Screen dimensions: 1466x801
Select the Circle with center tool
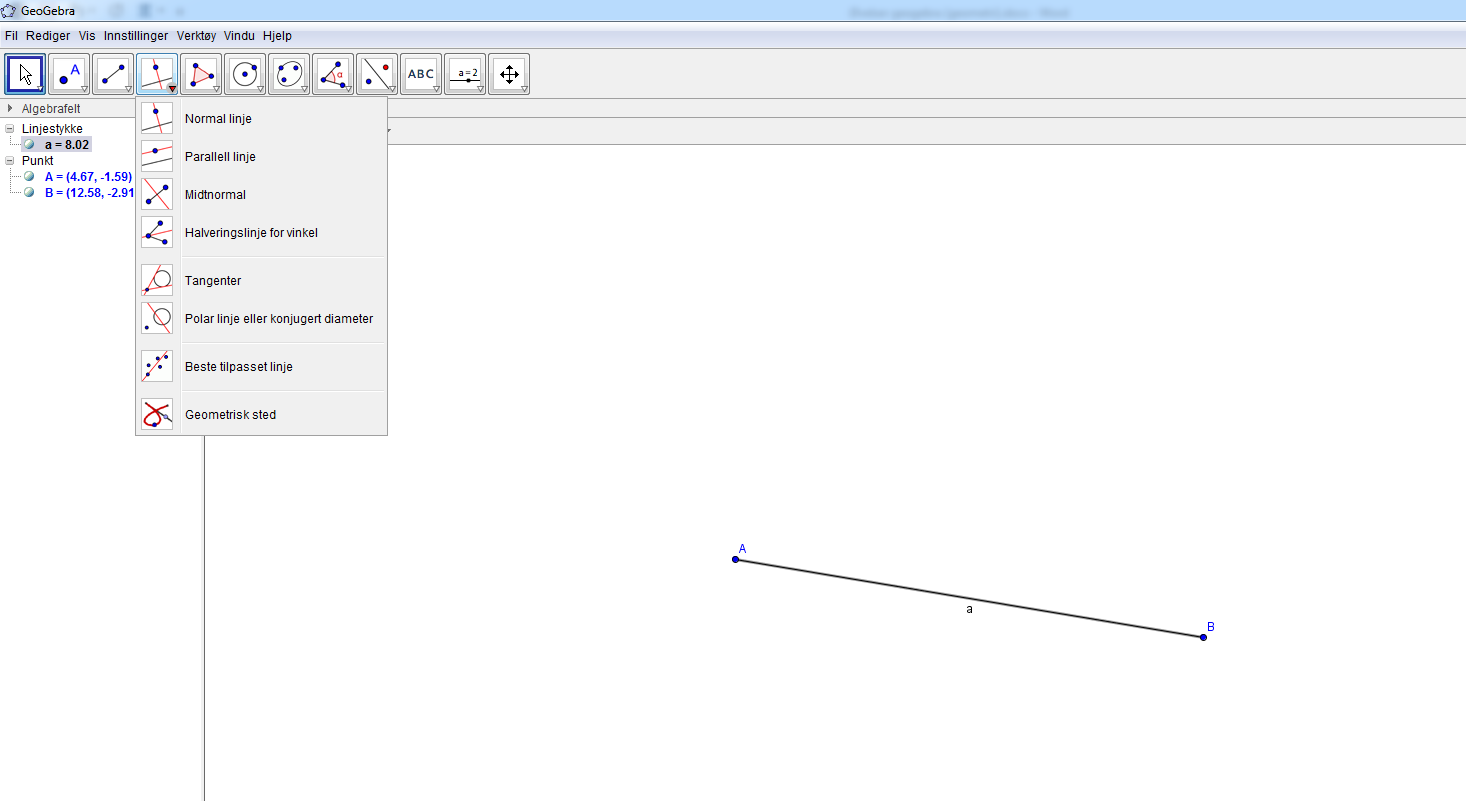click(245, 74)
